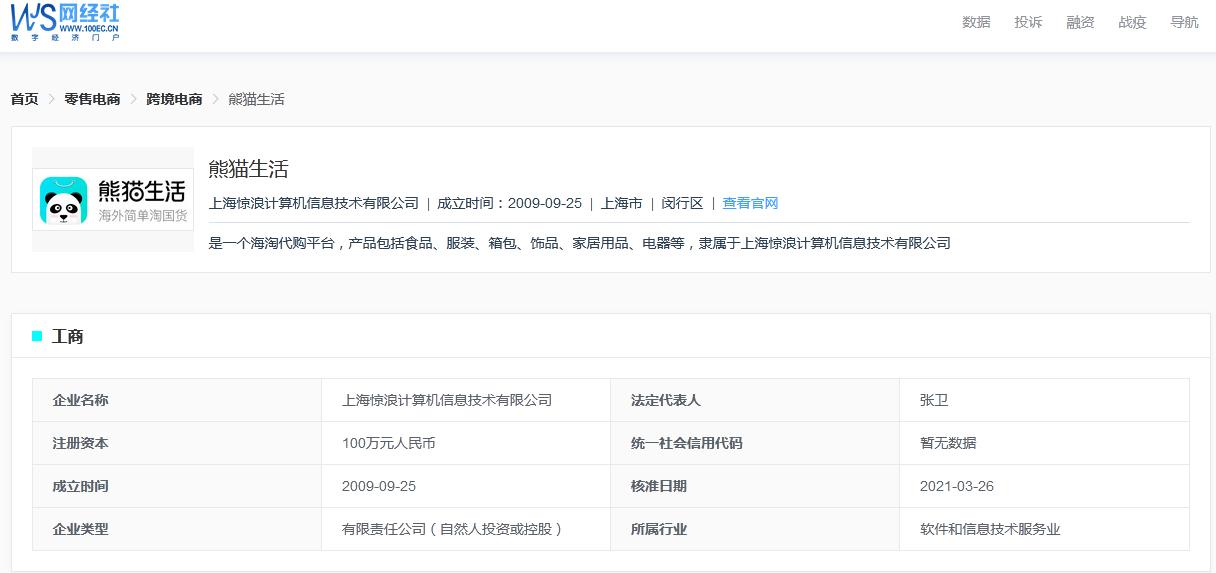1216x573 pixels.
Task: Go to the 投诉 section
Action: point(1027,22)
